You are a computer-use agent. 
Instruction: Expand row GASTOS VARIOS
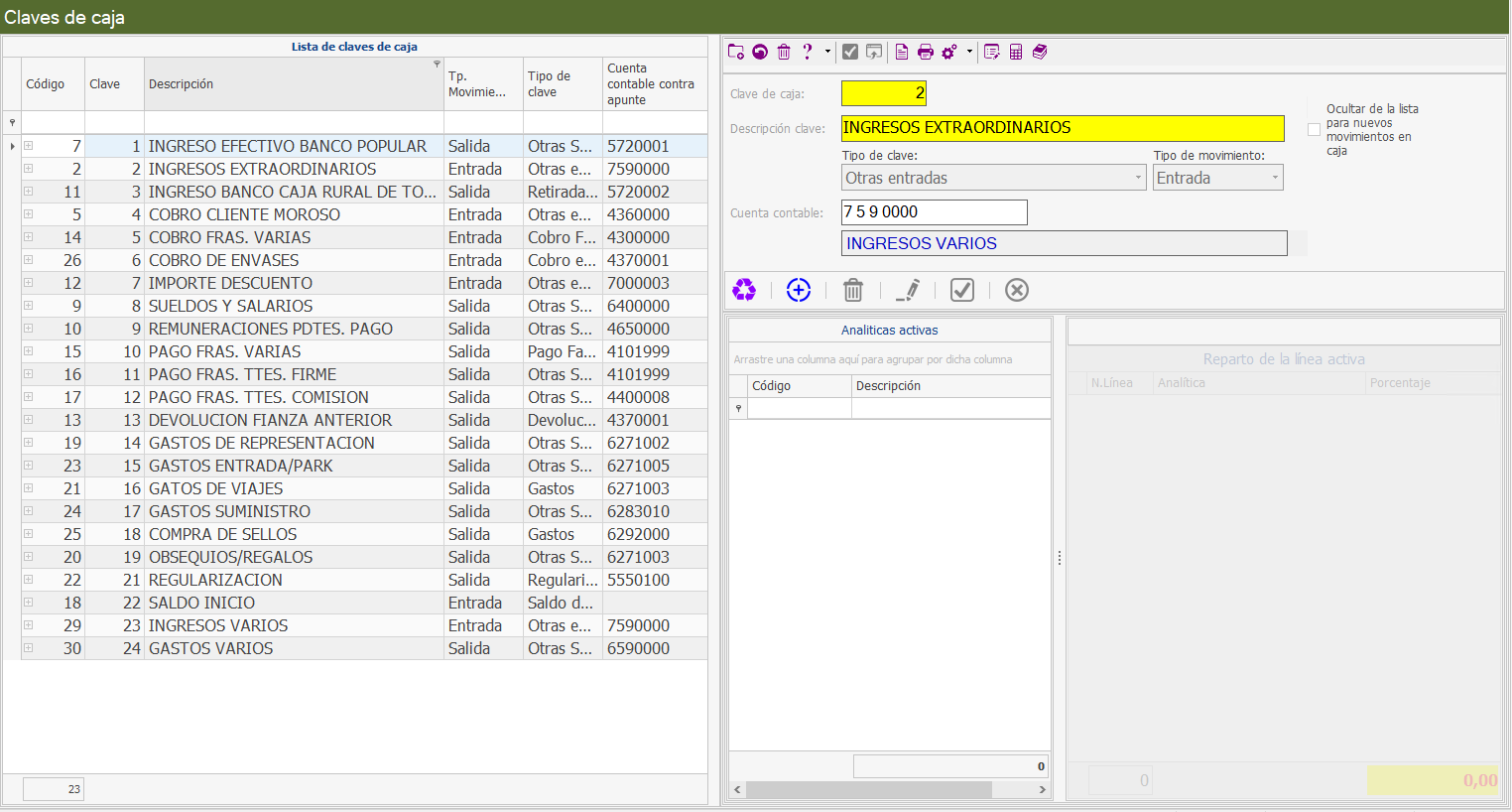[29, 648]
